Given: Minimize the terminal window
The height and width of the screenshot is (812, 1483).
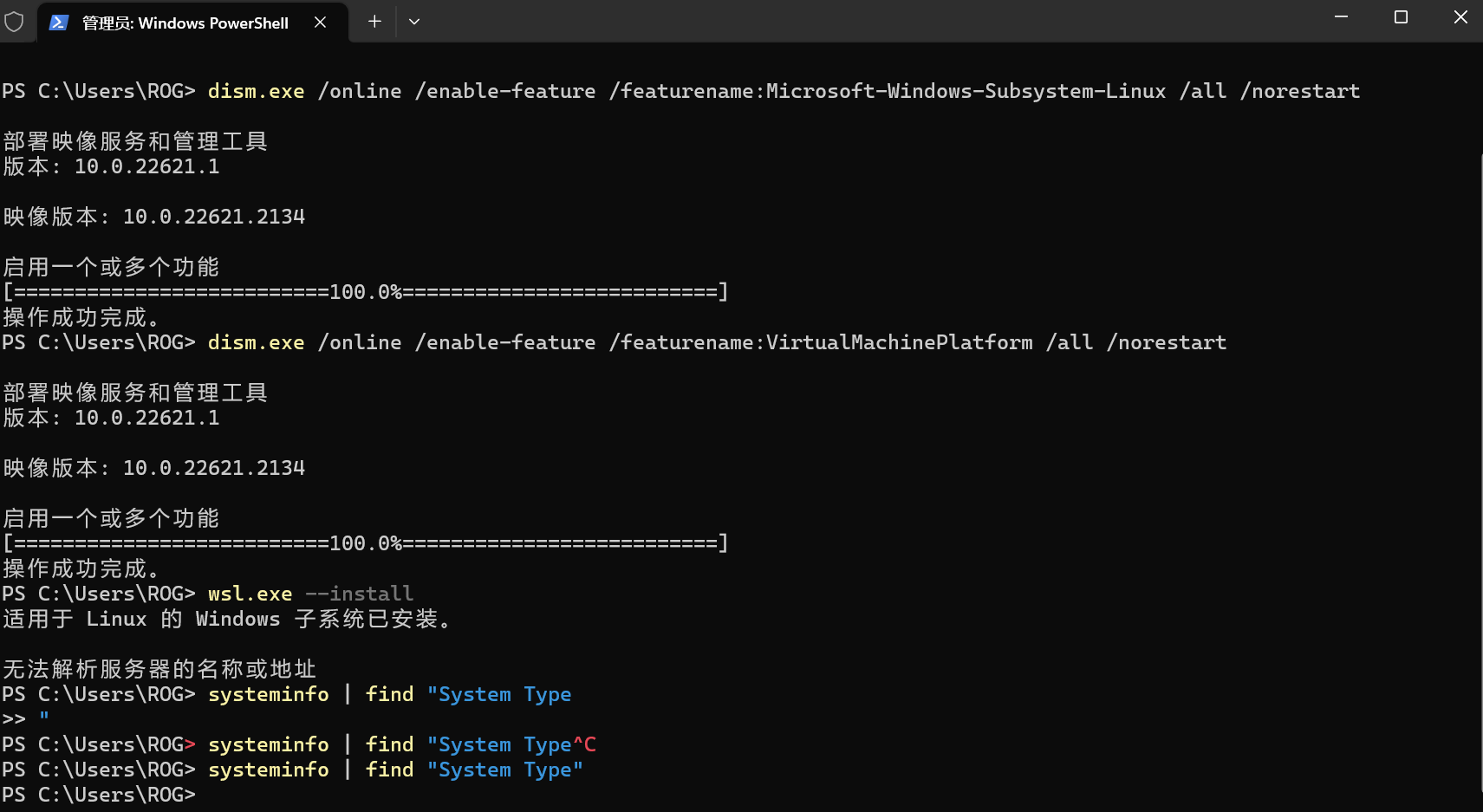Looking at the screenshot, I should [x=1341, y=17].
